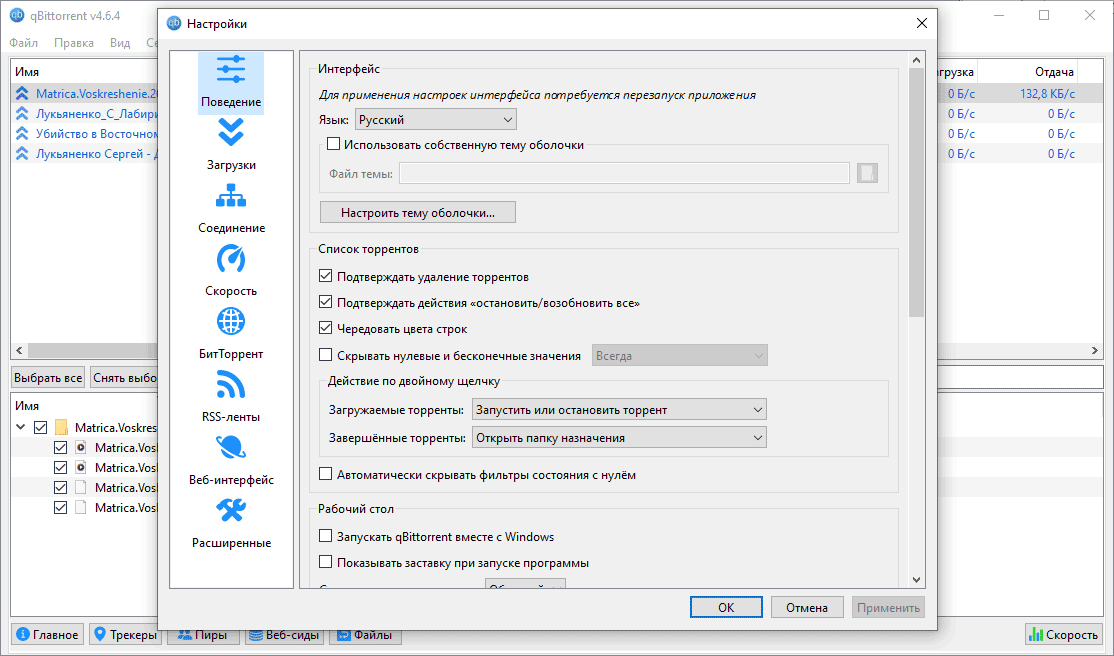Show the Скорость tab at bottom right
Image resolution: width=1114 pixels, height=656 pixels.
(x=1064, y=635)
